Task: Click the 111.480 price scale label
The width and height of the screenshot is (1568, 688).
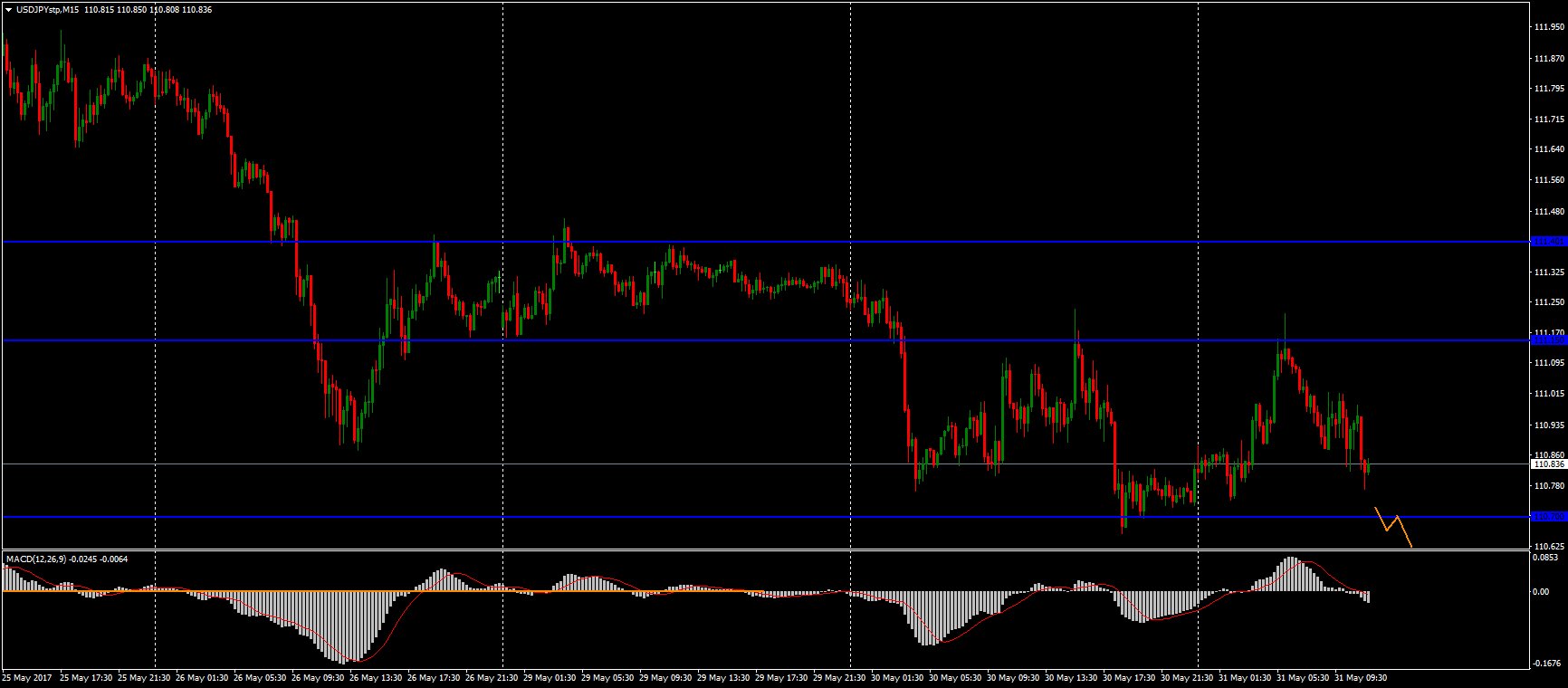Action: (1549, 212)
